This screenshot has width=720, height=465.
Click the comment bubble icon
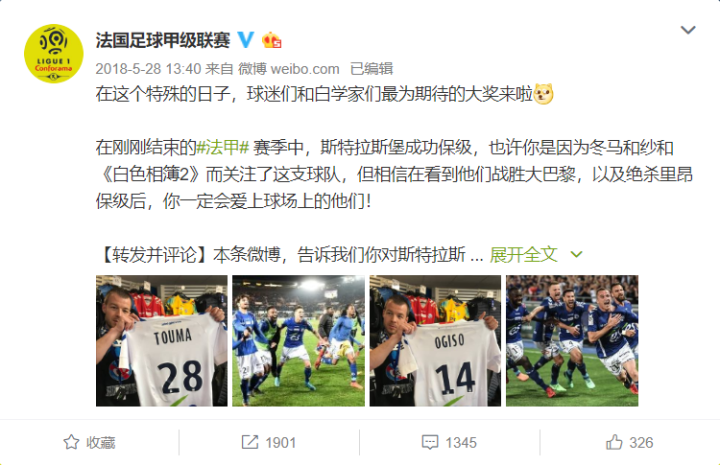click(430, 442)
